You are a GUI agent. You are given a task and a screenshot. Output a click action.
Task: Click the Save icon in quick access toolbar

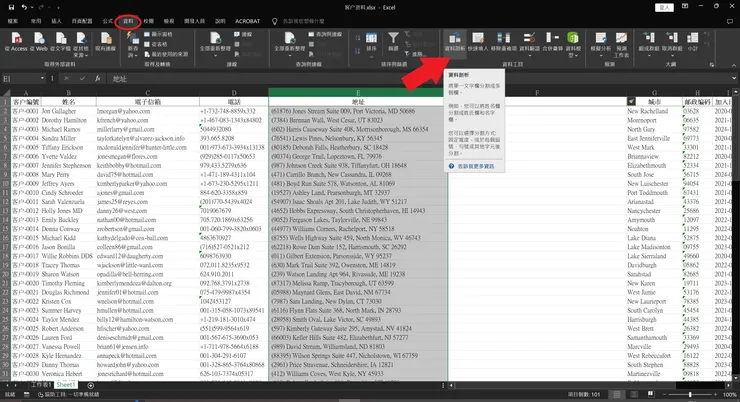(x=8, y=6)
